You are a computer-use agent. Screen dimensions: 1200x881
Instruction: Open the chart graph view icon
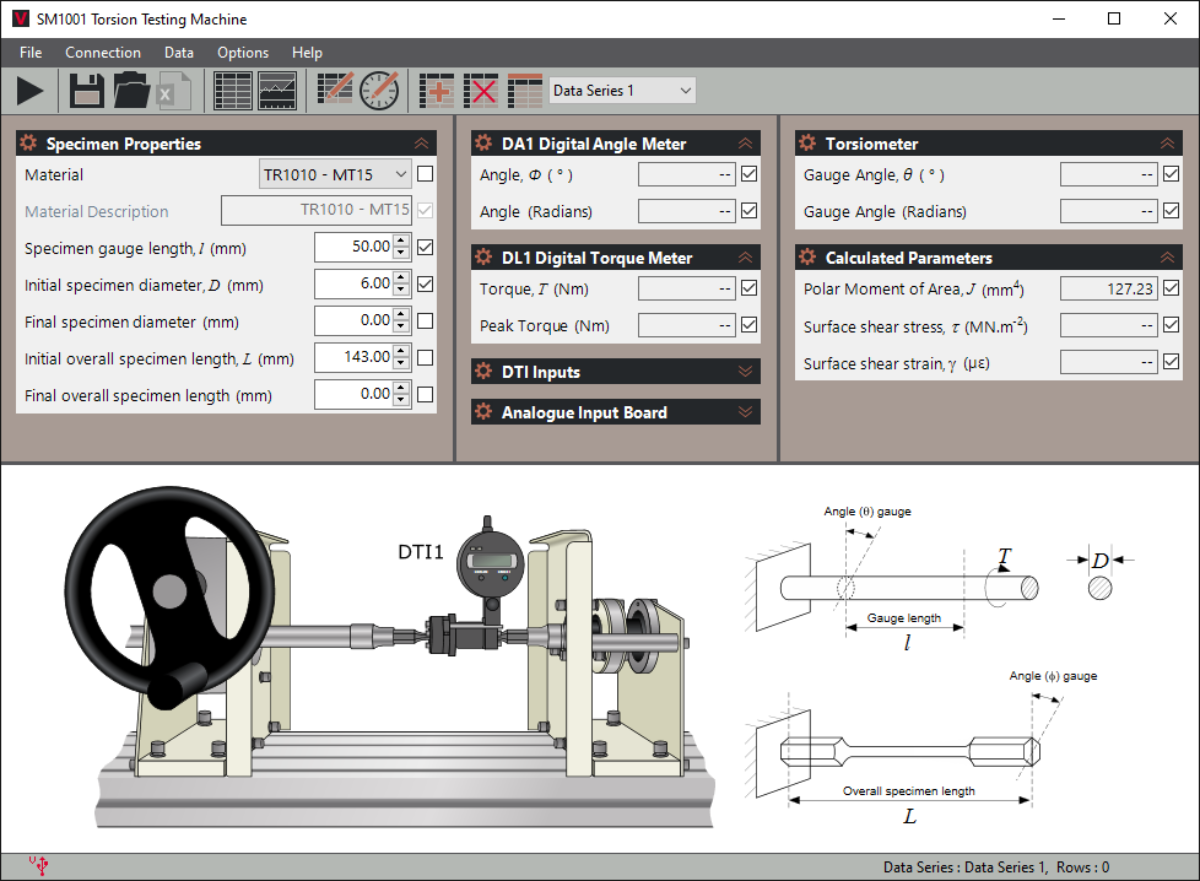pyautogui.click(x=277, y=91)
